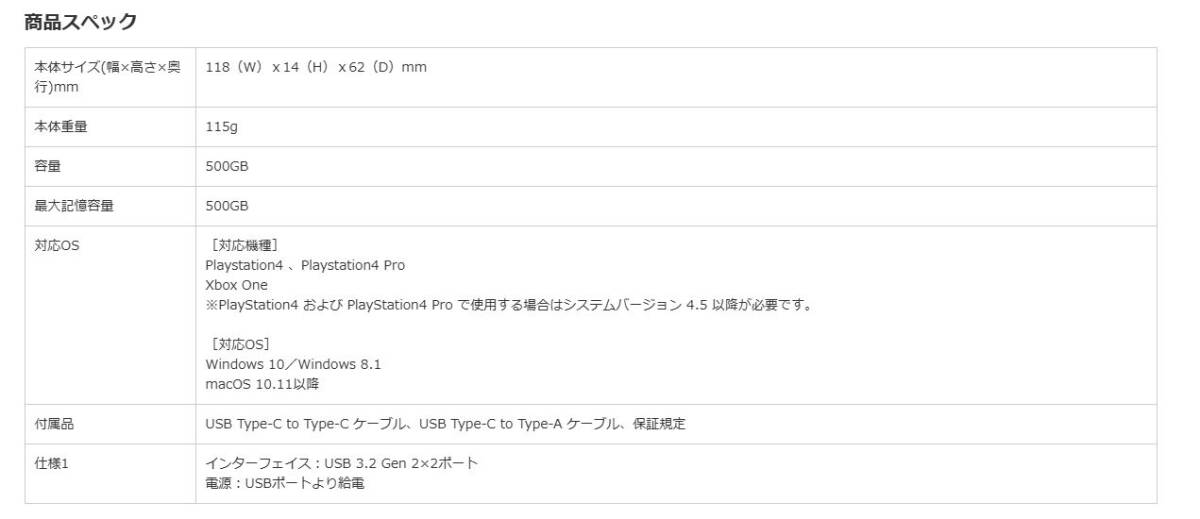
Task: Click the 商品スペック heading
Action: (x=80, y=21)
